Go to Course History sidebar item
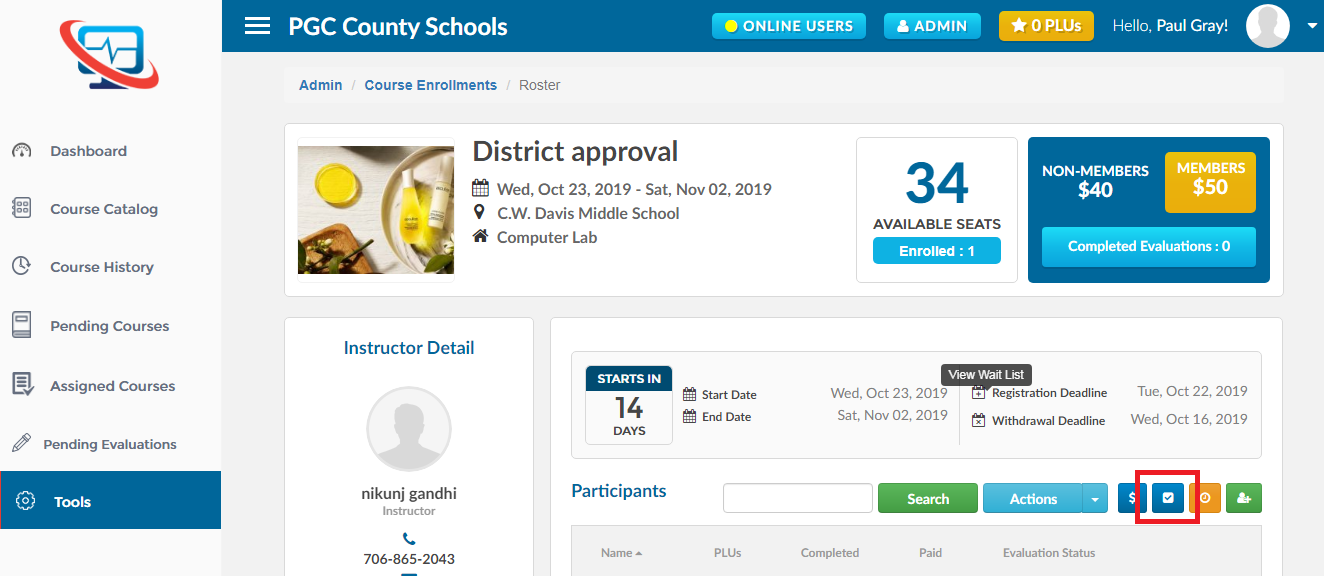Image resolution: width=1324 pixels, height=576 pixels. [102, 267]
